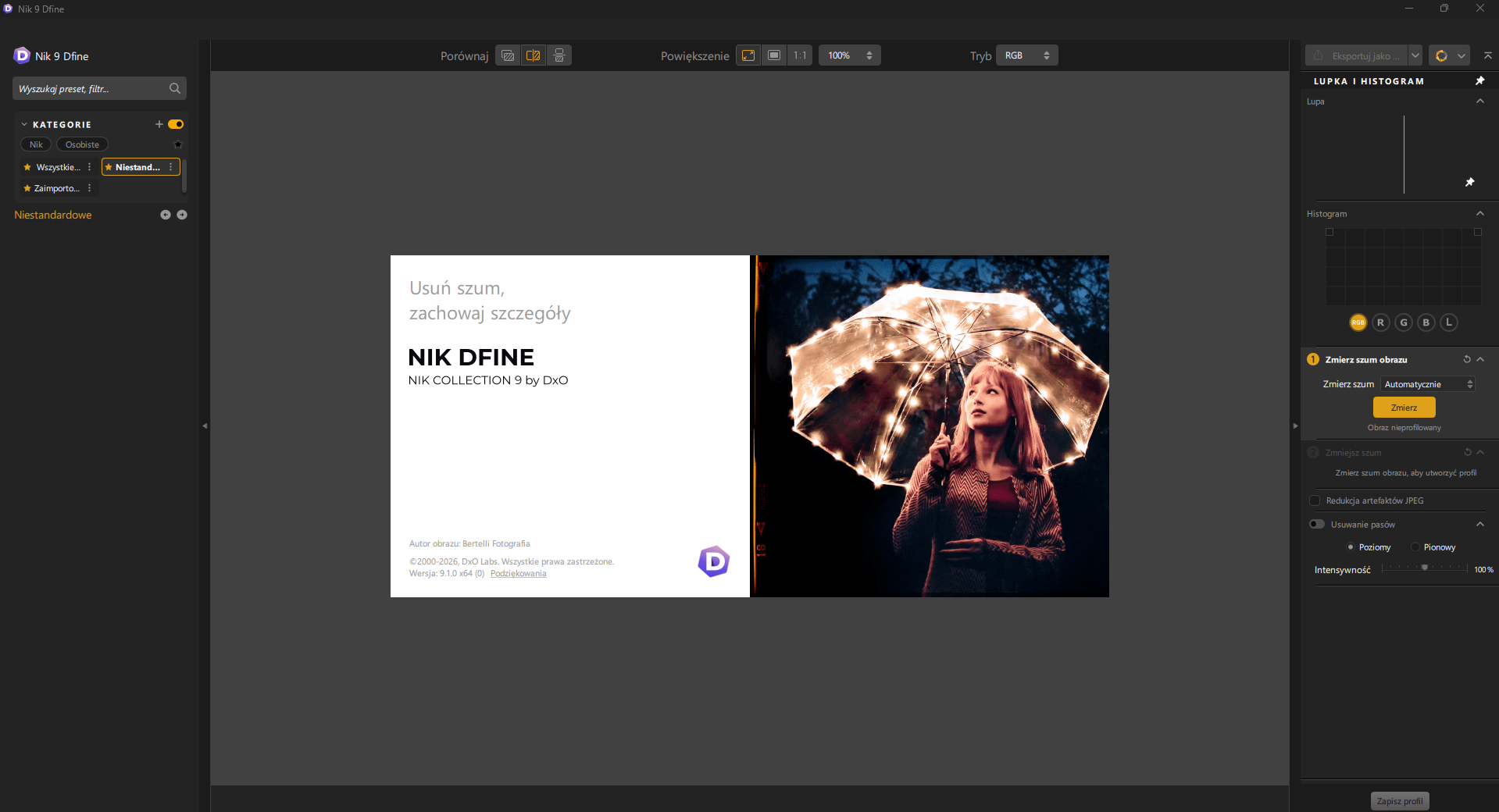Select the Nik category filter tab
This screenshot has width=1499, height=812.
tap(36, 144)
